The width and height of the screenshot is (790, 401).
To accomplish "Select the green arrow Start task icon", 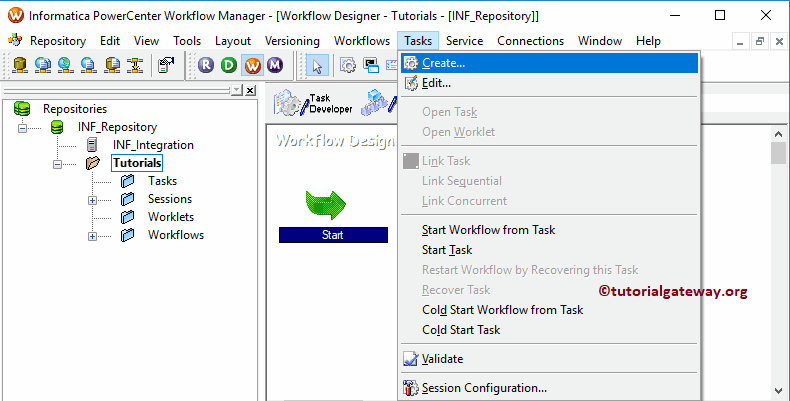I will click(x=325, y=205).
